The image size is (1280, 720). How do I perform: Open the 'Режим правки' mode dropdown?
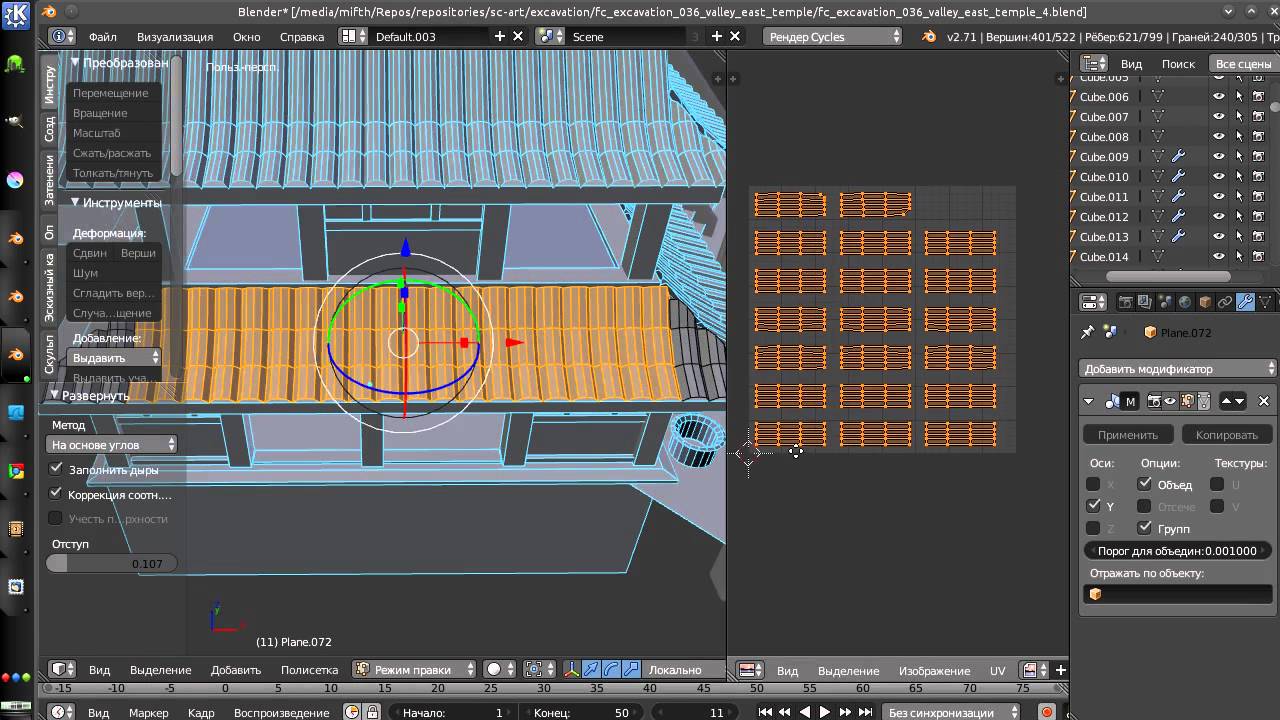414,669
